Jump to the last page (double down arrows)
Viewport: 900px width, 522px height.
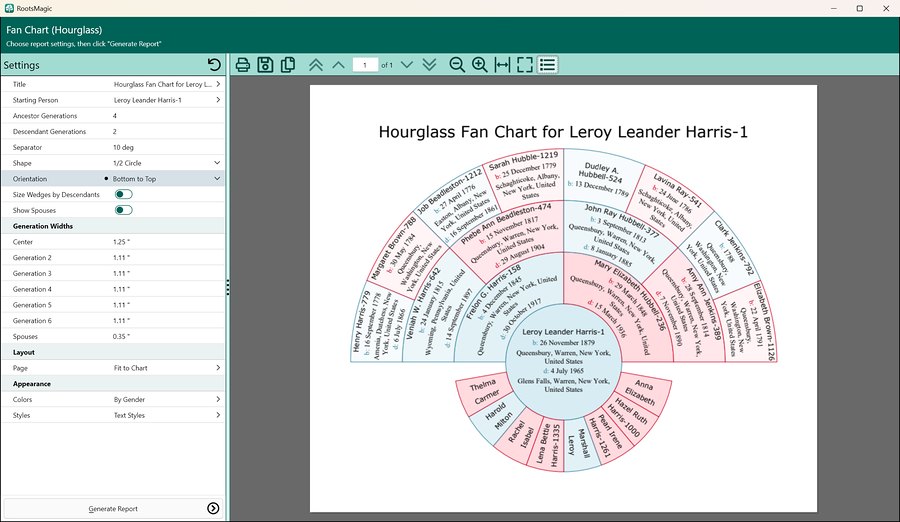429,65
